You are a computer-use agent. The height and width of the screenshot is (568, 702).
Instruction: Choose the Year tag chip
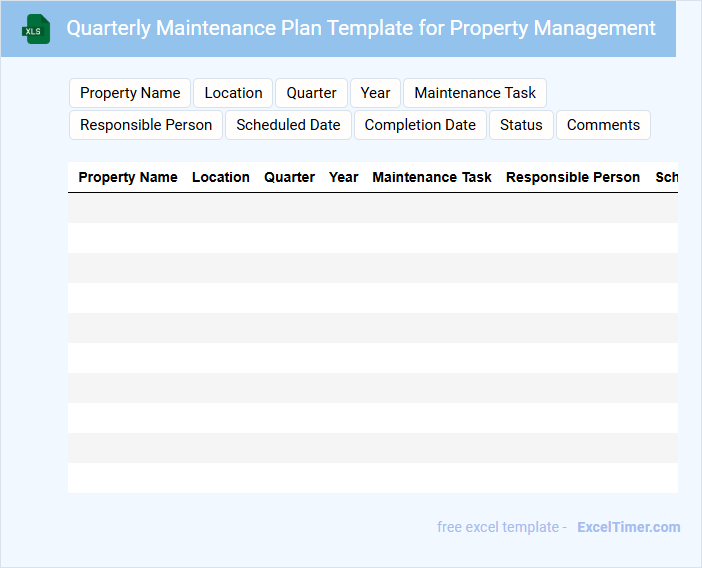tap(375, 93)
